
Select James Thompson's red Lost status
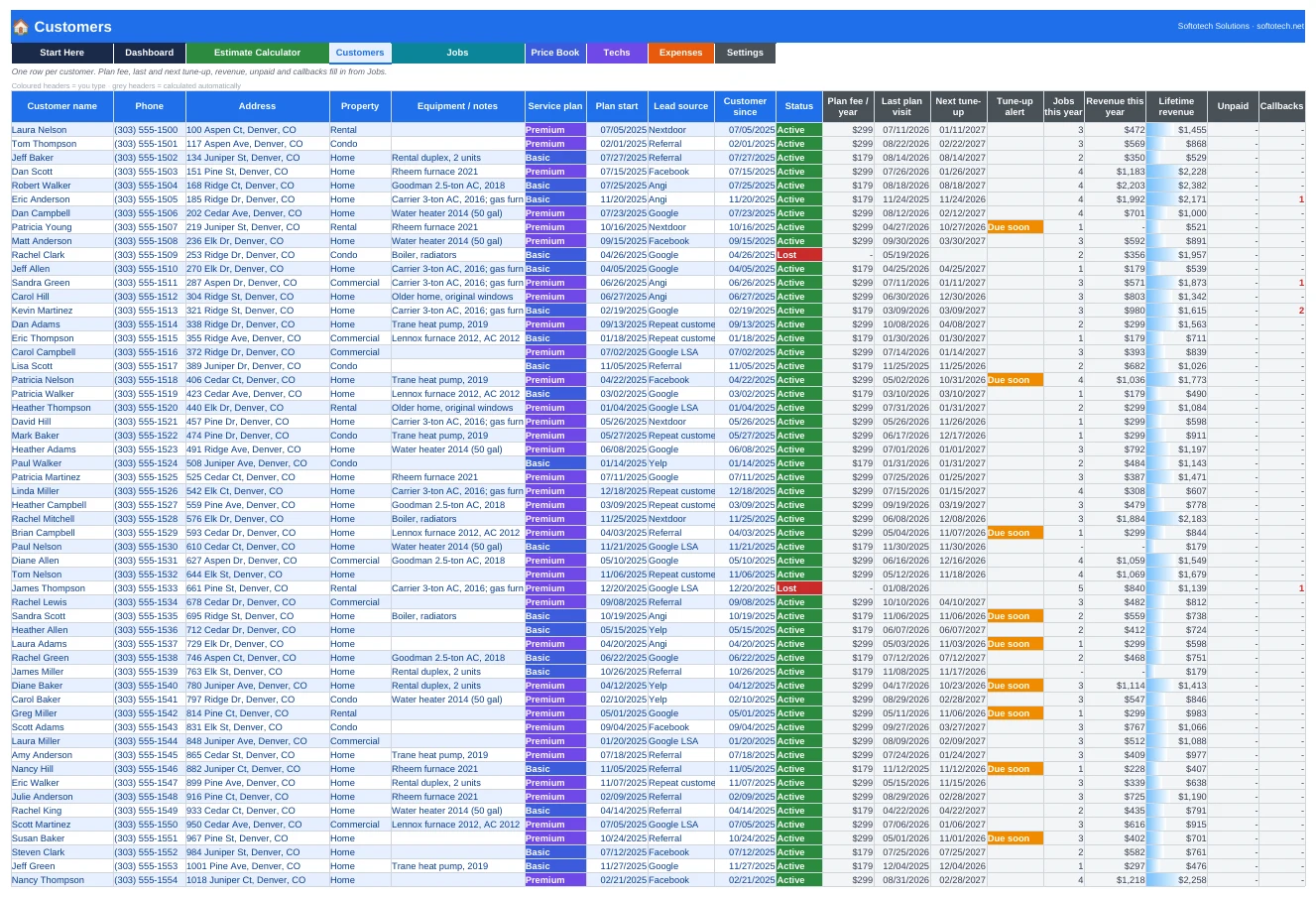pos(799,588)
